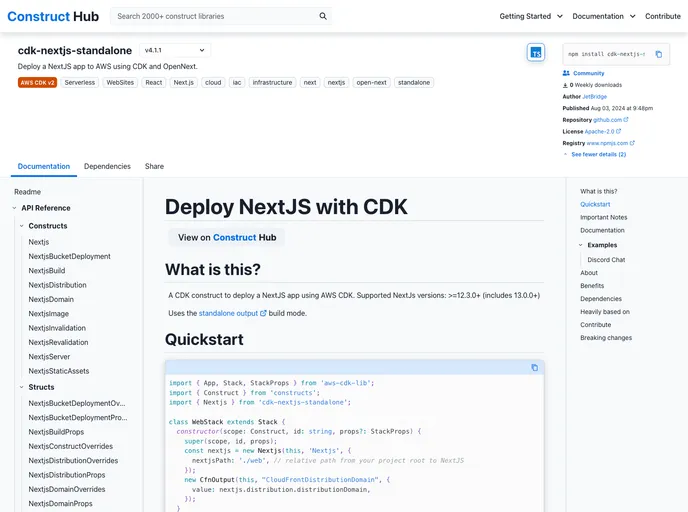Open github.com repository external link
This screenshot has height=512, width=688.
610,119
